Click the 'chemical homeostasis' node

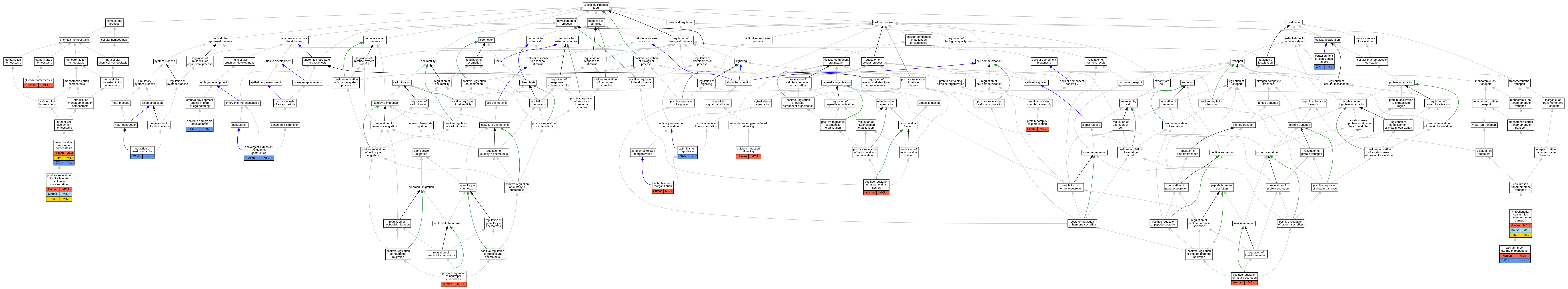(74, 40)
